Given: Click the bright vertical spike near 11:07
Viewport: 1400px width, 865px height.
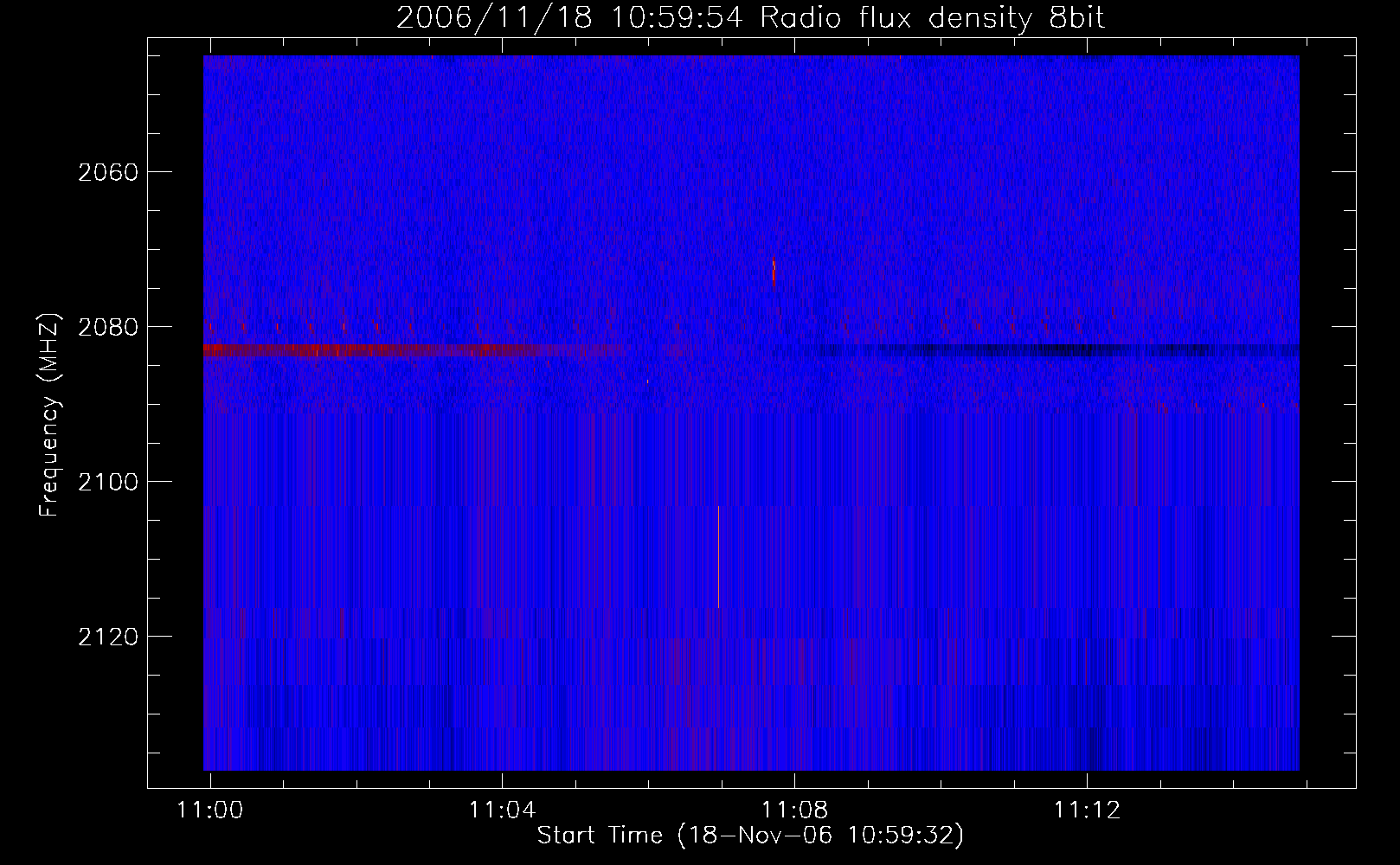Looking at the screenshot, I should coord(718,557).
